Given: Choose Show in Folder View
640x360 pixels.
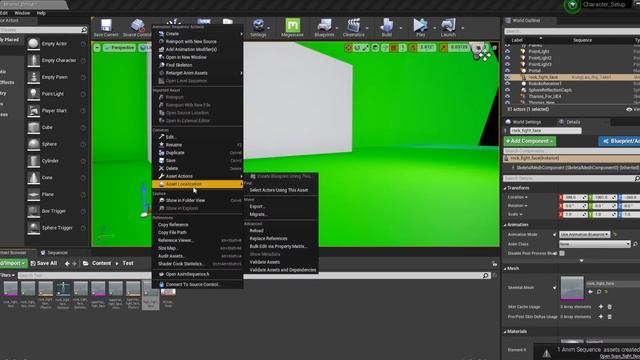Looking at the screenshot, I should (x=198, y=200).
